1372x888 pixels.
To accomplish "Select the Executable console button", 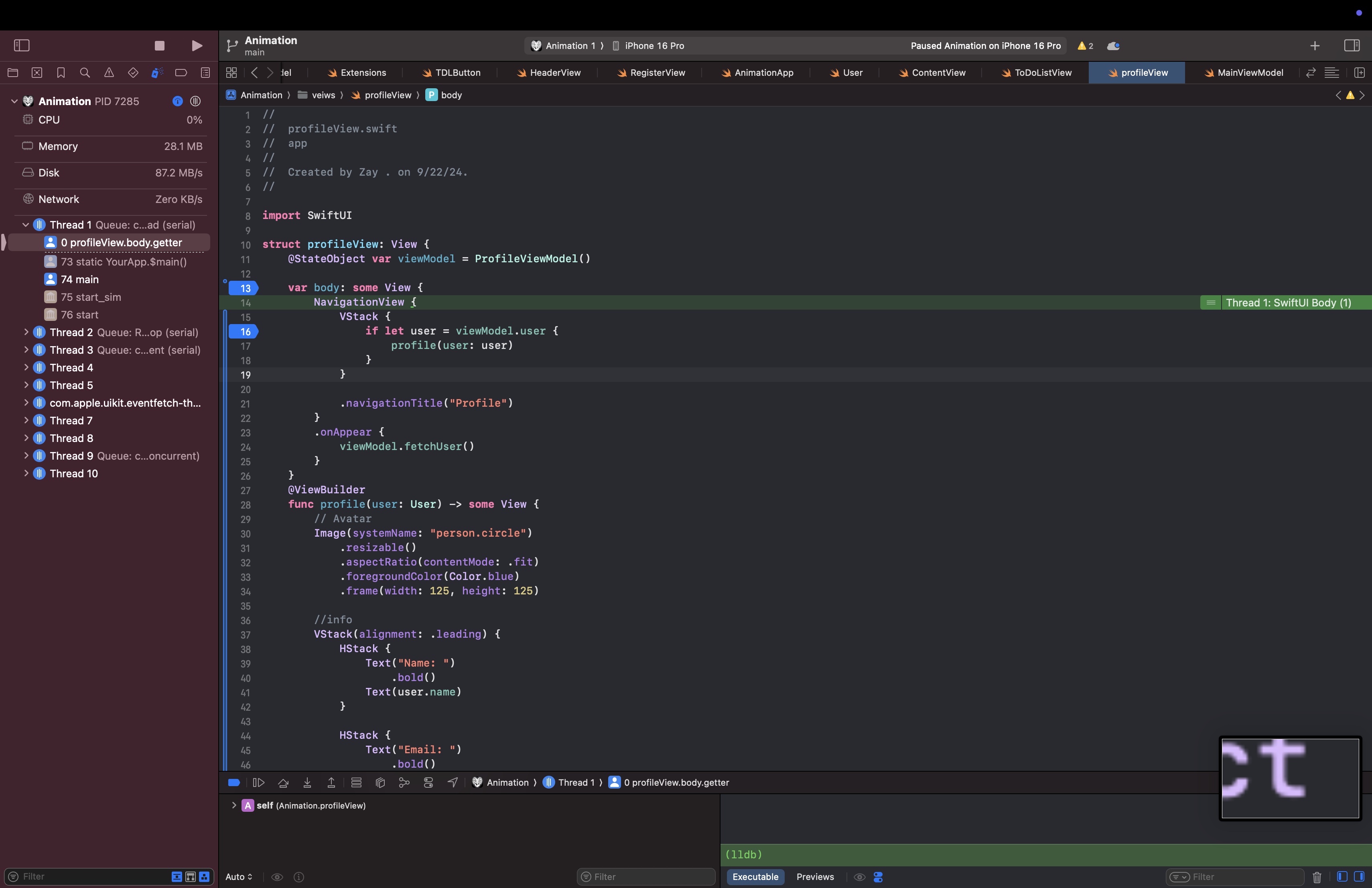I will click(x=755, y=876).
